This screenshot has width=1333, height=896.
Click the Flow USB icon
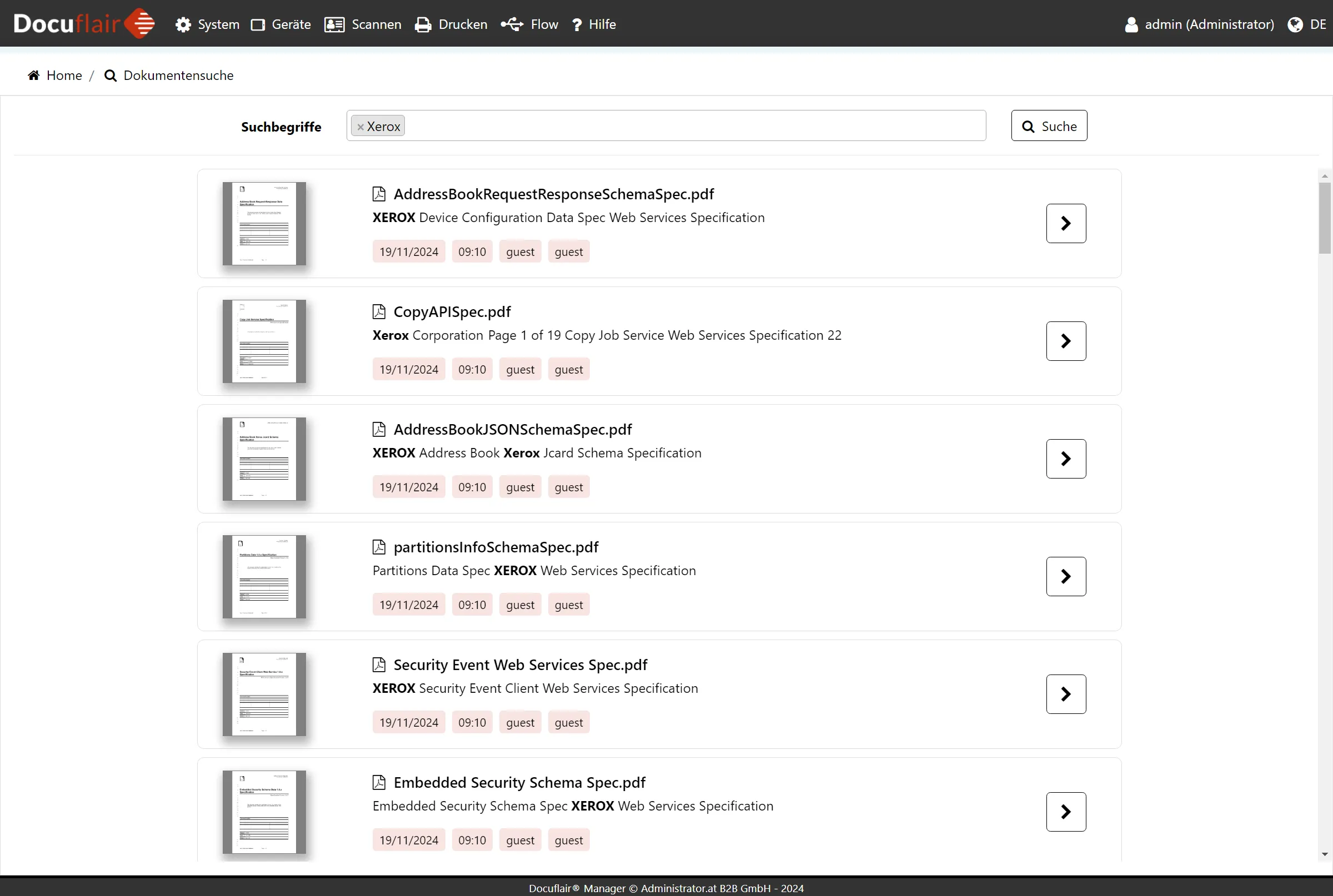click(512, 24)
